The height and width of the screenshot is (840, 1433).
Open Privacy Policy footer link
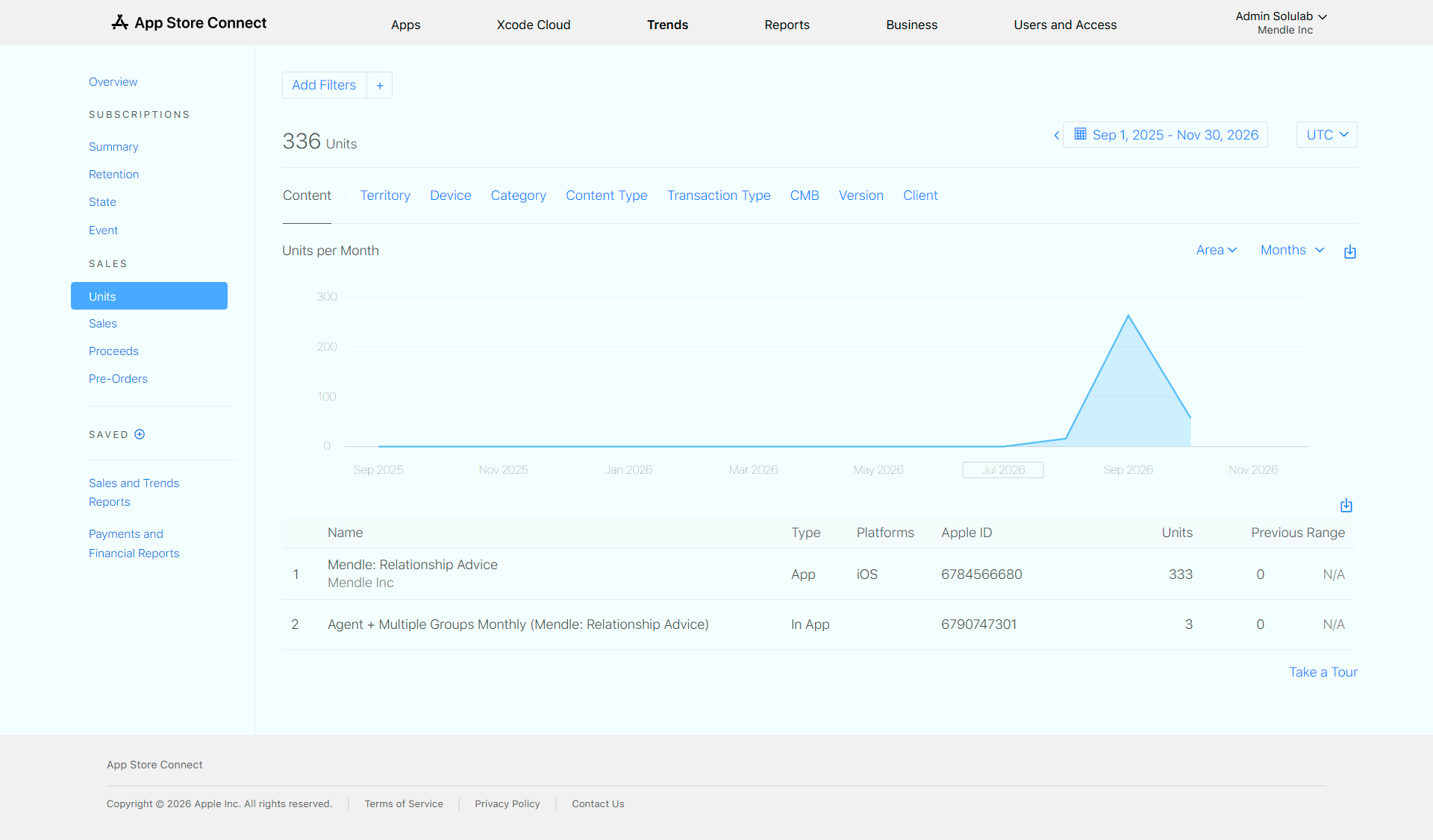[507, 803]
